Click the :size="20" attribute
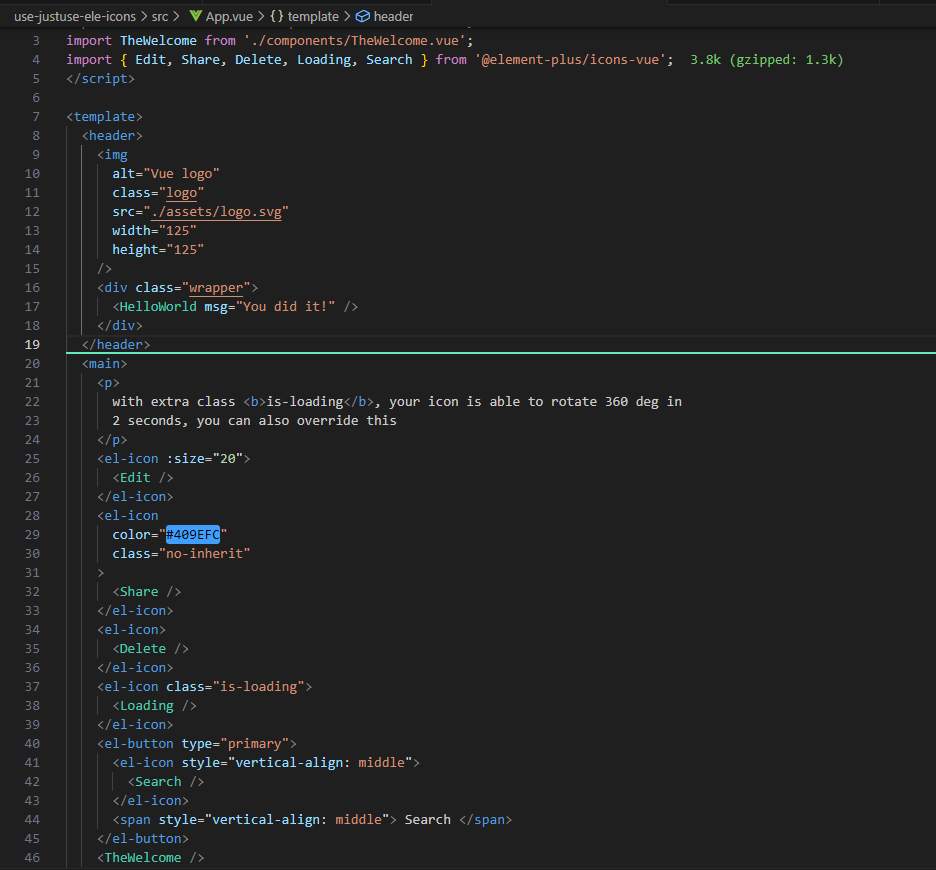The width and height of the screenshot is (936, 870). pos(205,459)
